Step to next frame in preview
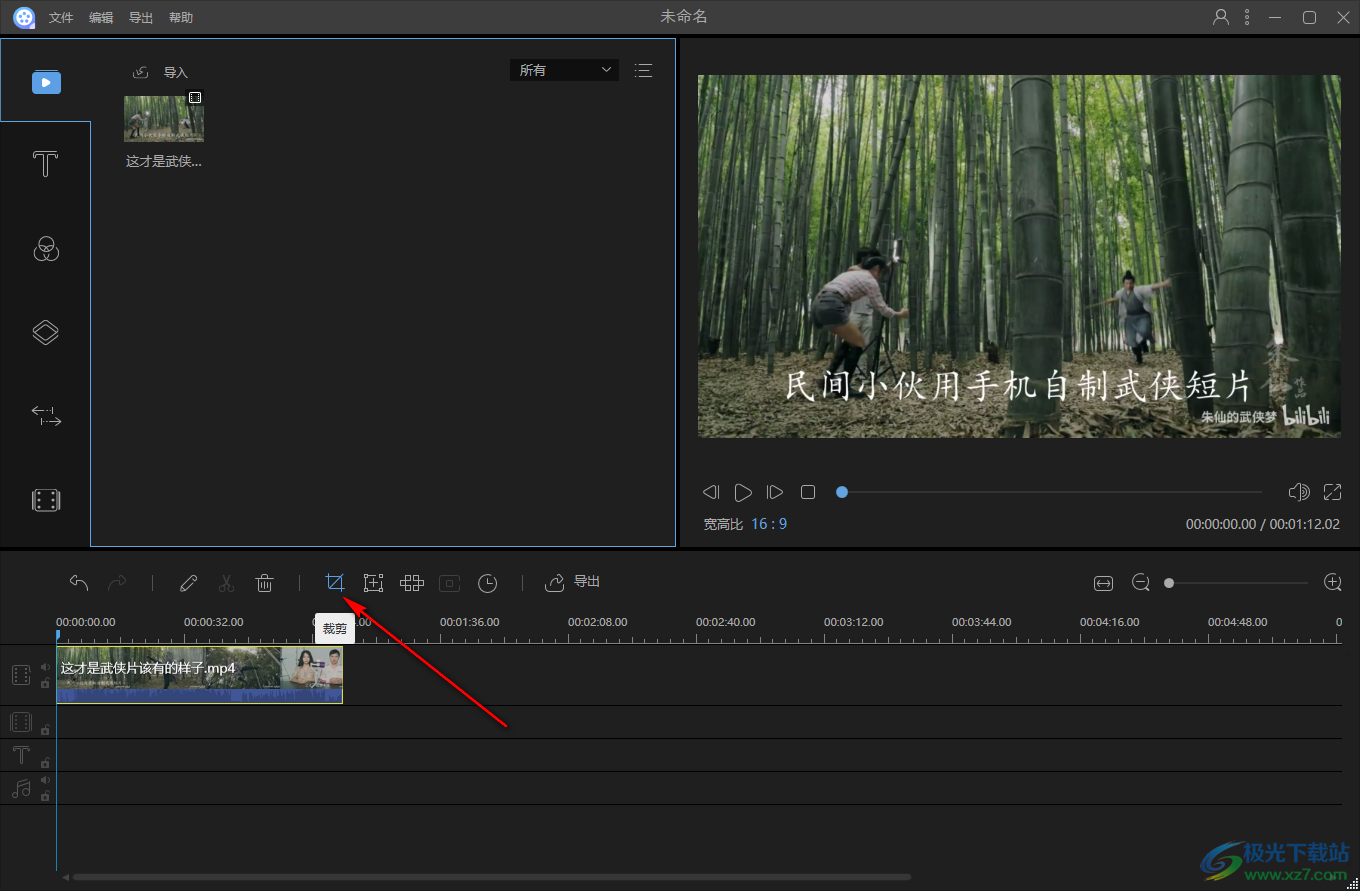The image size is (1360, 891). tap(775, 492)
